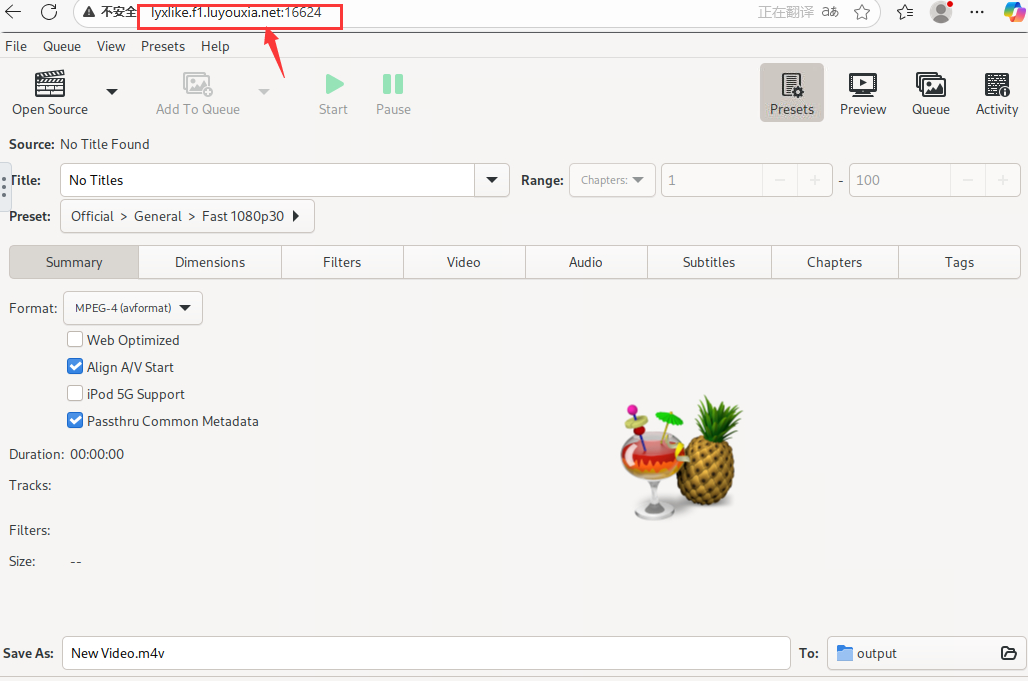The width and height of the screenshot is (1028, 681).
Task: Decrease the range start chapter value
Action: click(780, 180)
